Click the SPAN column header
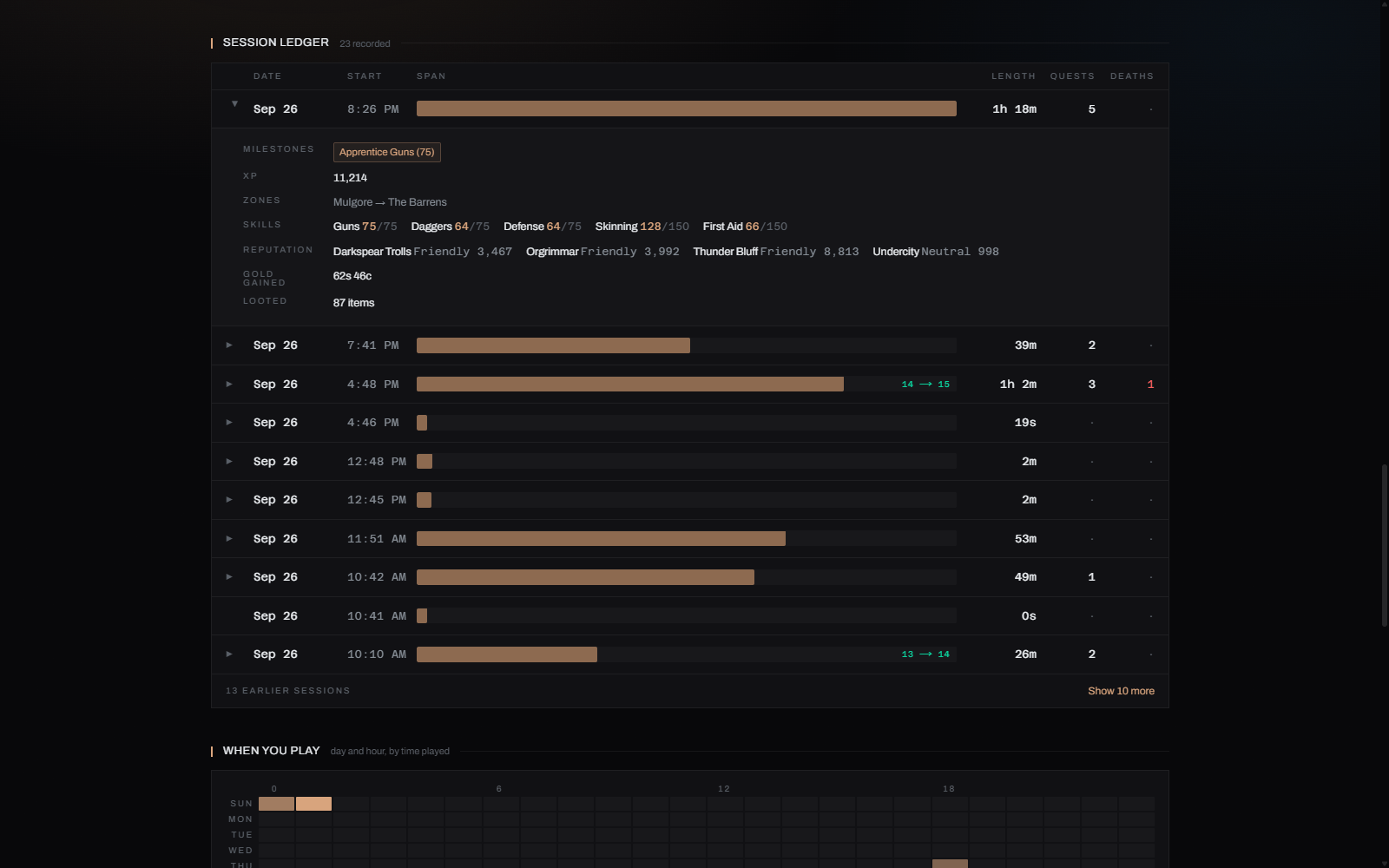 point(431,76)
